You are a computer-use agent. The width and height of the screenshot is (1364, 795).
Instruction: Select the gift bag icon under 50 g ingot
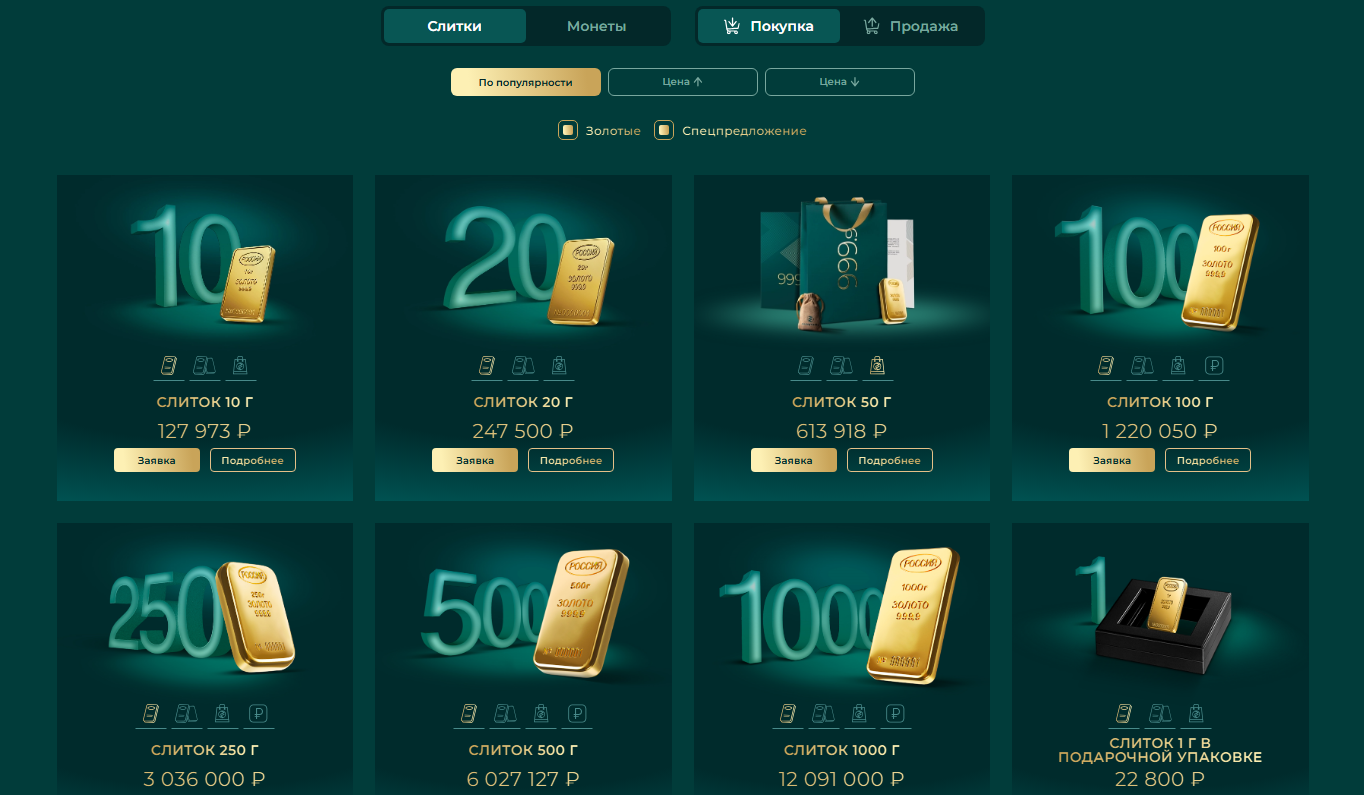point(877,367)
